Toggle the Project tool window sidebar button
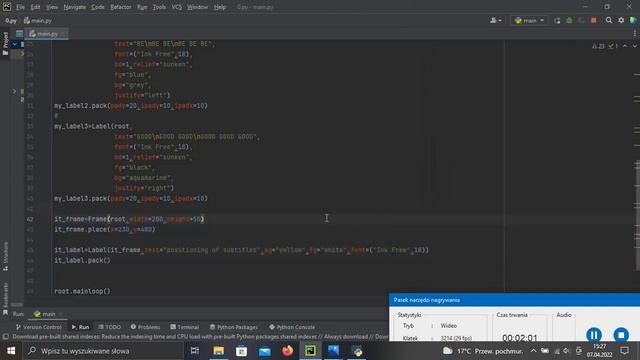This screenshot has height=360, width=640. [5, 44]
